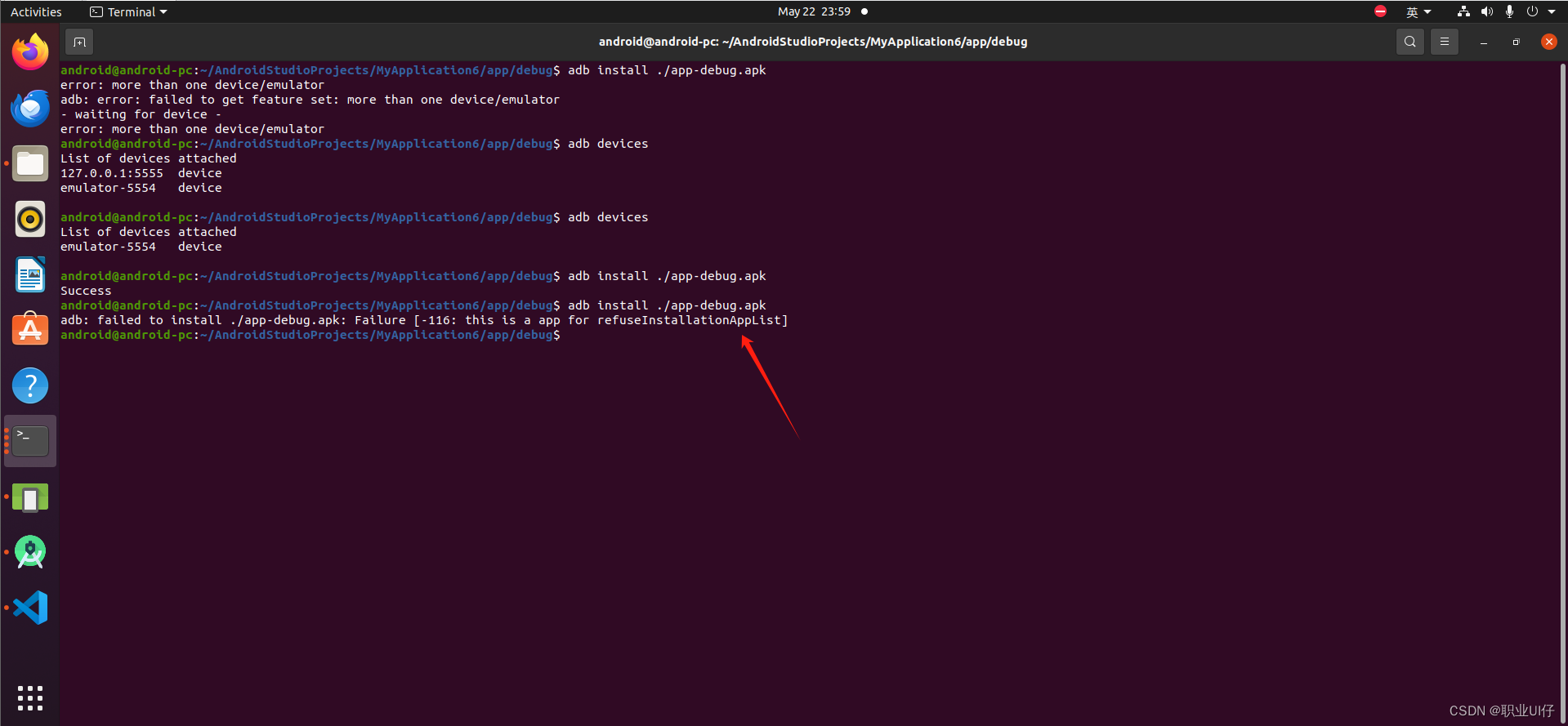The image size is (1568, 726).
Task: Open terminal search
Action: [x=1409, y=42]
